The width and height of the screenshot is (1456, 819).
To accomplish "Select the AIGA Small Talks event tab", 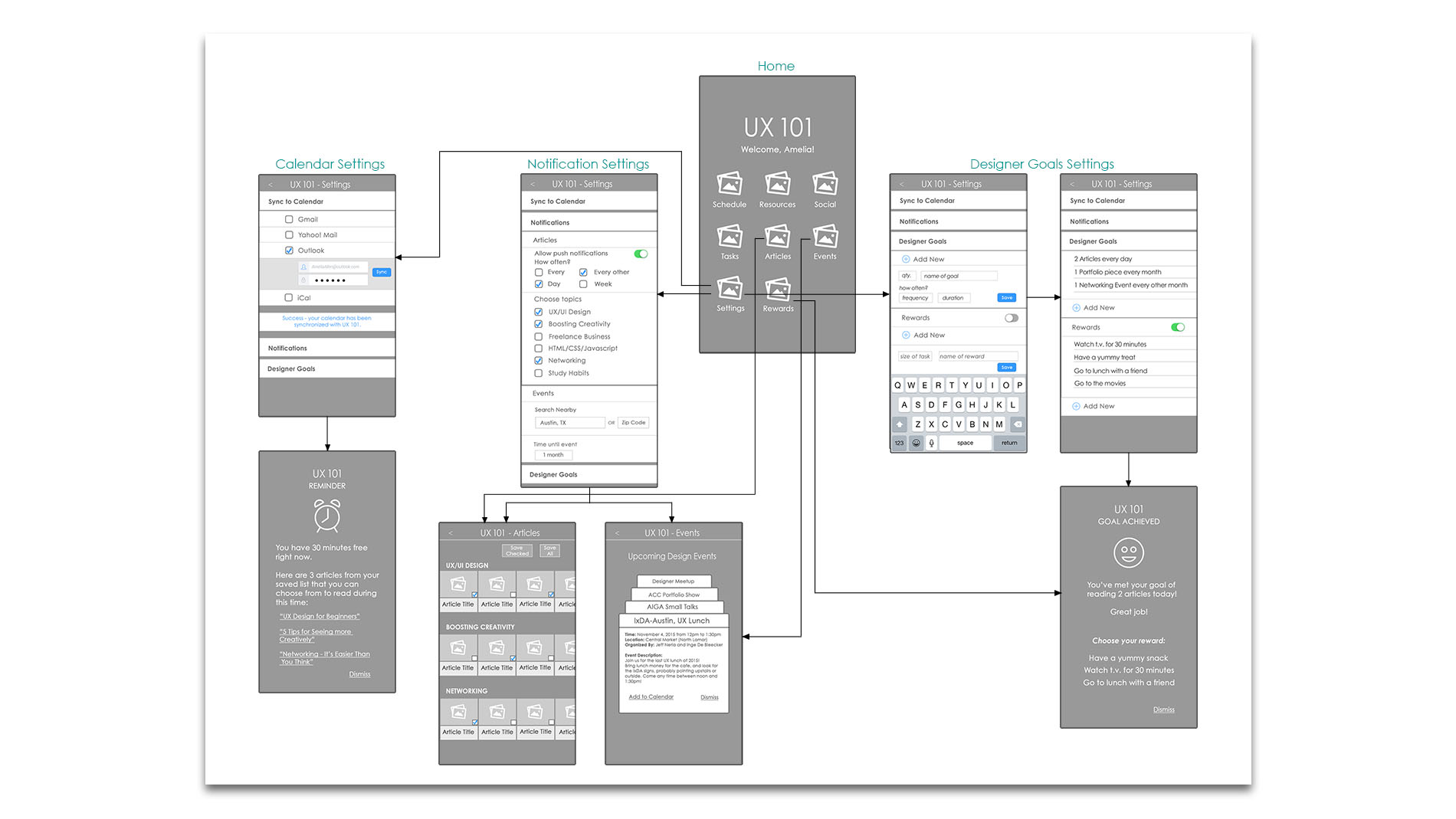I will tap(673, 607).
